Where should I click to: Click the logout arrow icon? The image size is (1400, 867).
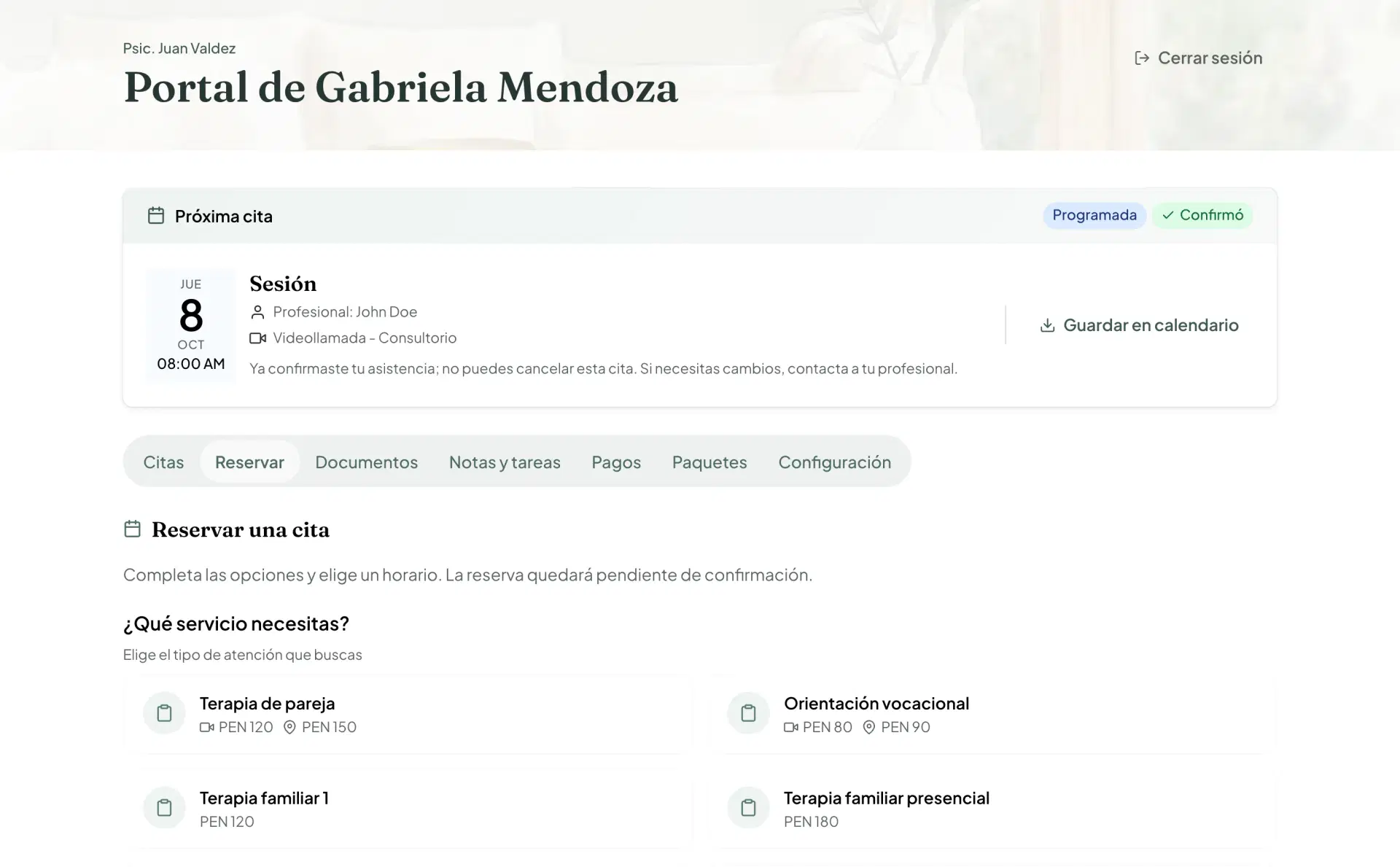(1142, 58)
